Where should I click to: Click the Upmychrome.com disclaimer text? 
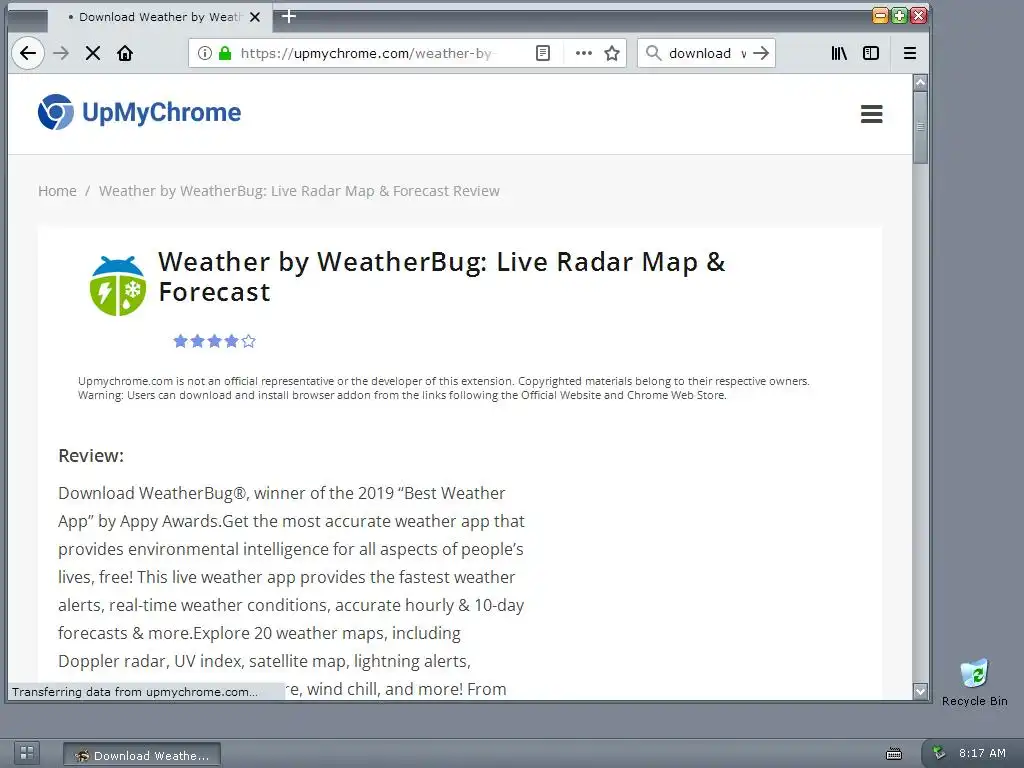coord(443,388)
